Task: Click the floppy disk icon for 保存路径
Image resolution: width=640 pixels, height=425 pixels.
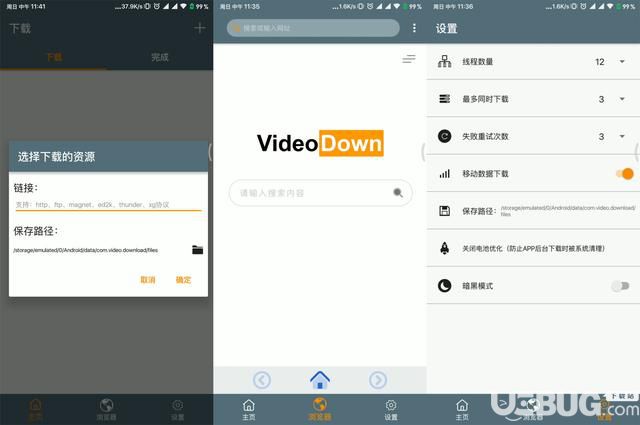Action: coord(444,211)
